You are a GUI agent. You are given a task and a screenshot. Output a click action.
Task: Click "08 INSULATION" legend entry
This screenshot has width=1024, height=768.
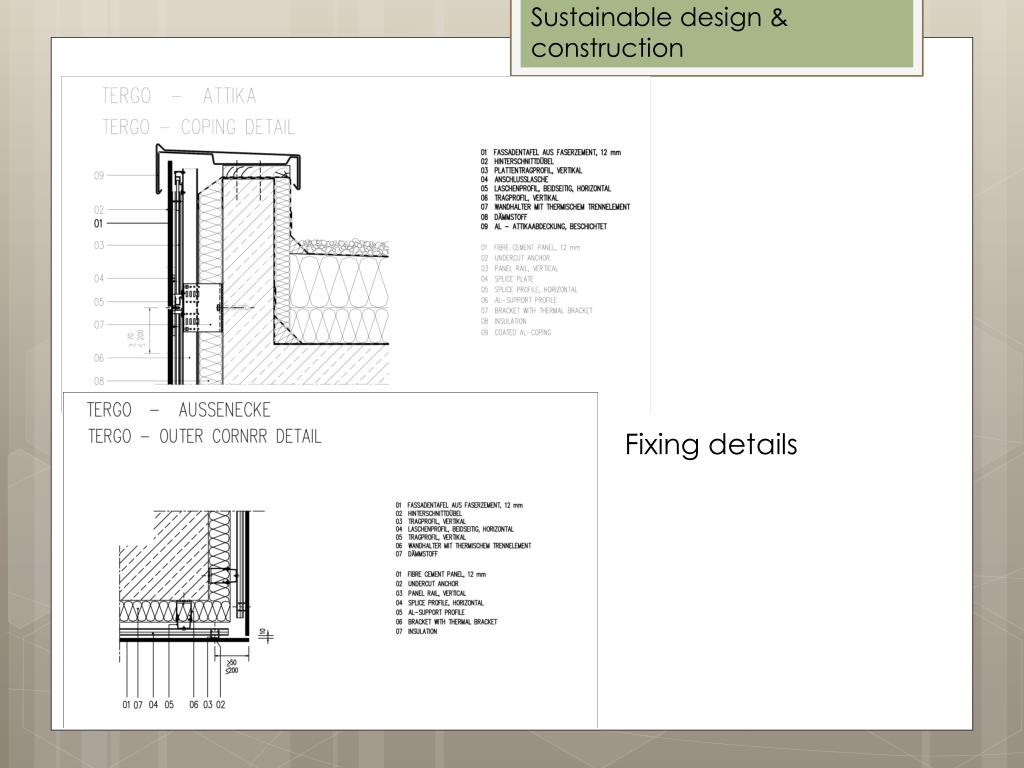504,321
